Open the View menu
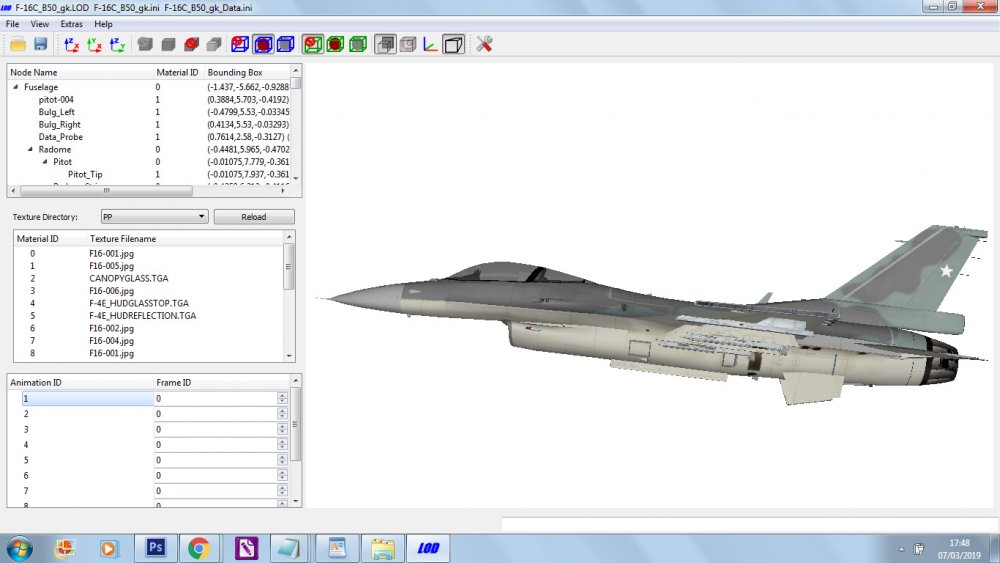 coord(40,24)
